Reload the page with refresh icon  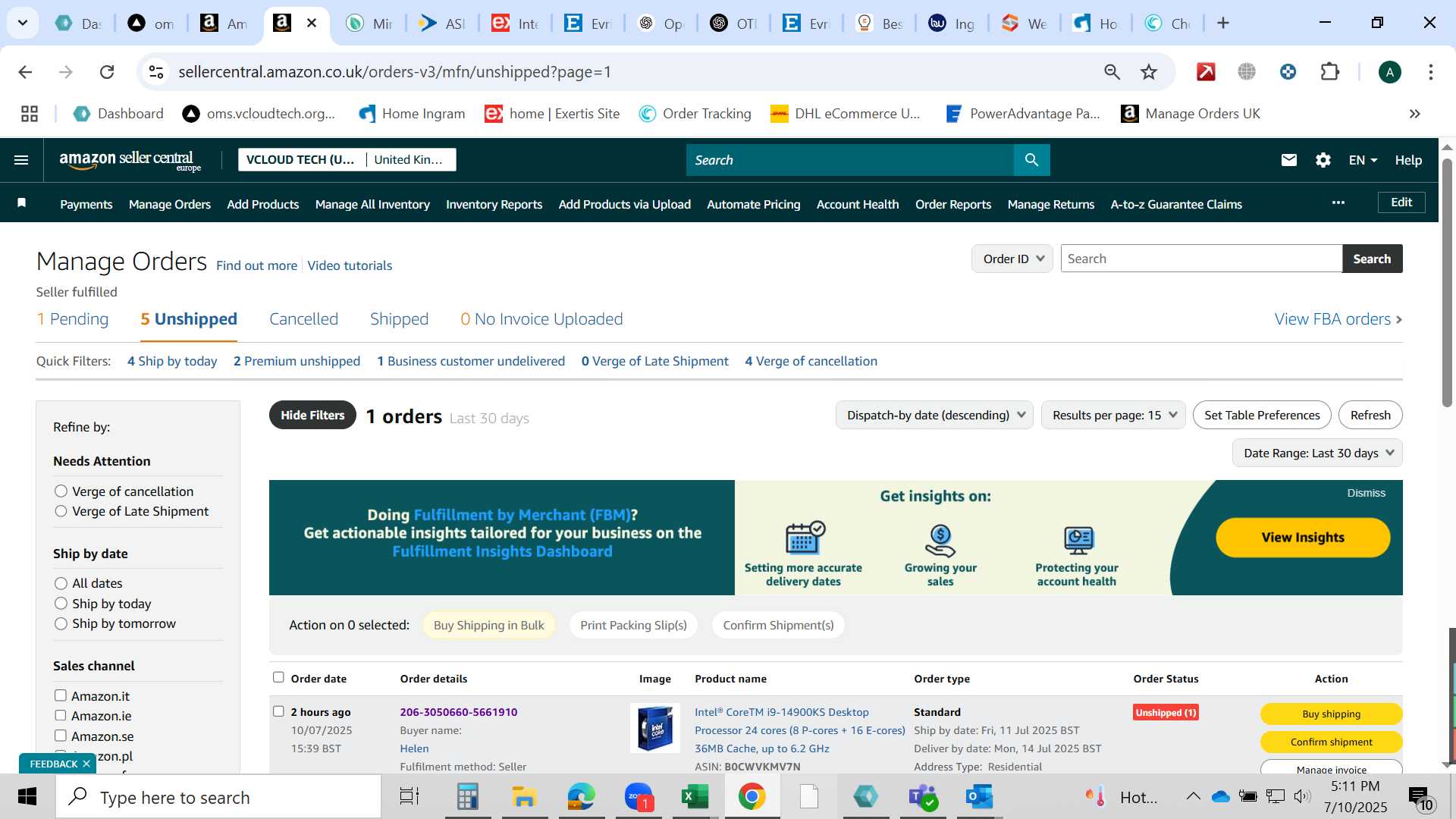[107, 72]
